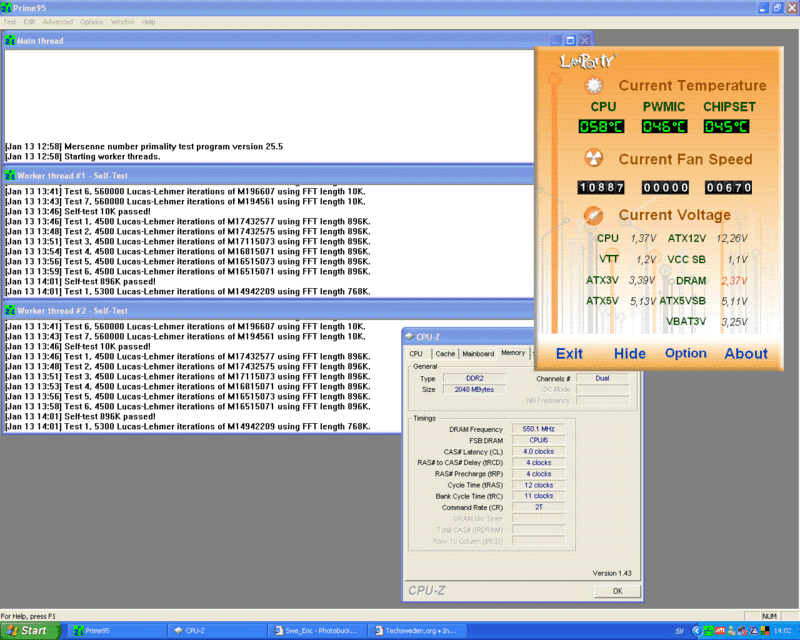
Task: Select the CPU-Z taskbar button
Action: (218, 631)
